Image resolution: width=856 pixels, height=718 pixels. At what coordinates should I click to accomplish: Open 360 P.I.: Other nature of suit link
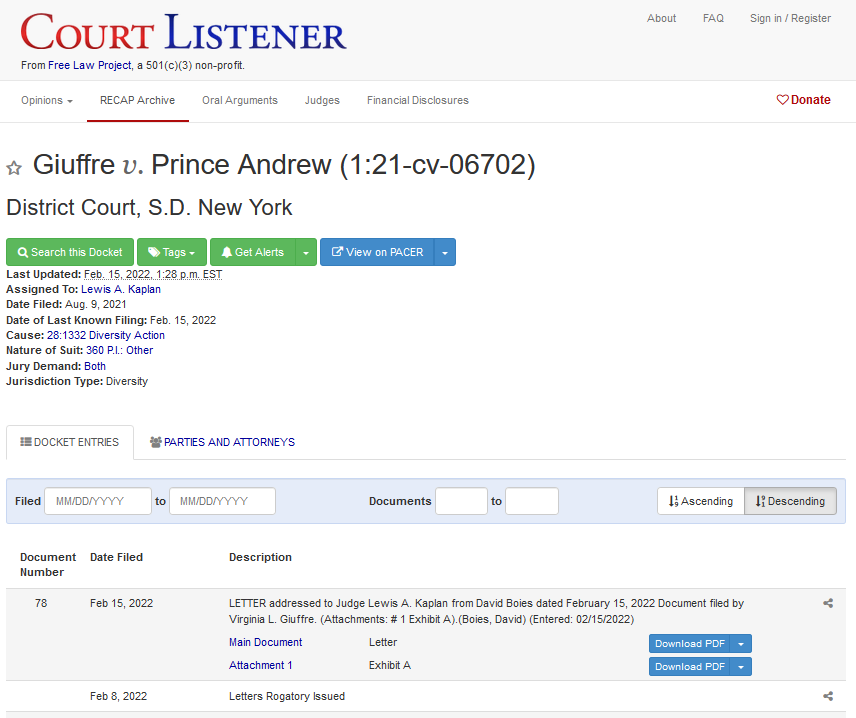120,351
